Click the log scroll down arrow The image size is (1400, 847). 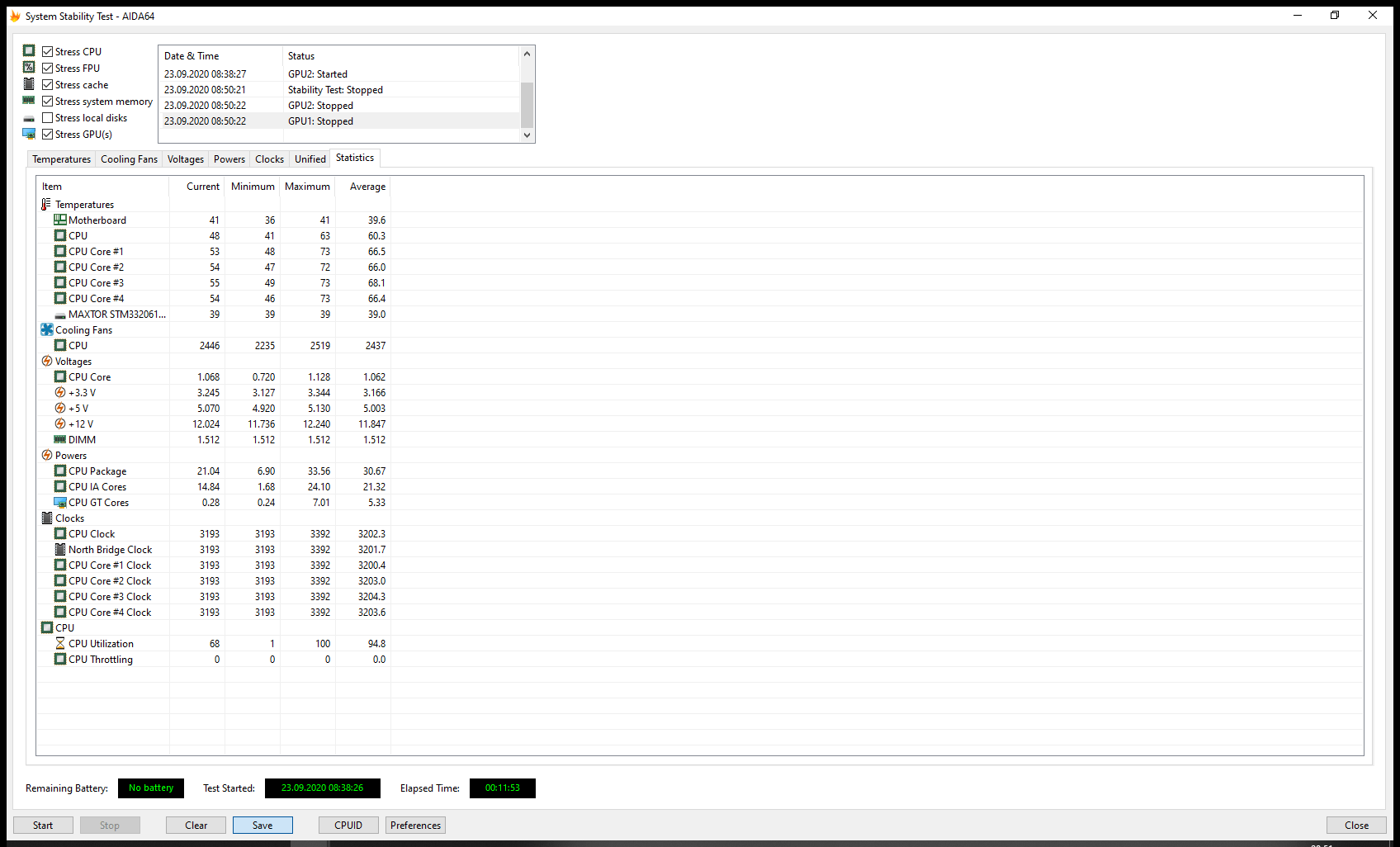(x=527, y=135)
